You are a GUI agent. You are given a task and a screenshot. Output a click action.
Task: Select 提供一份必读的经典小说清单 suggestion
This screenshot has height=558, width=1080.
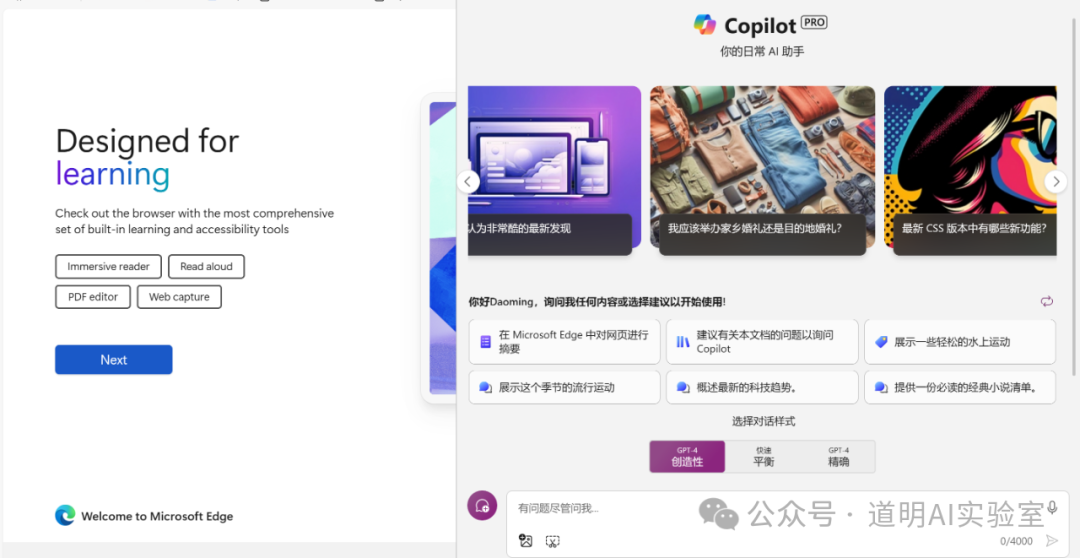tap(959, 387)
